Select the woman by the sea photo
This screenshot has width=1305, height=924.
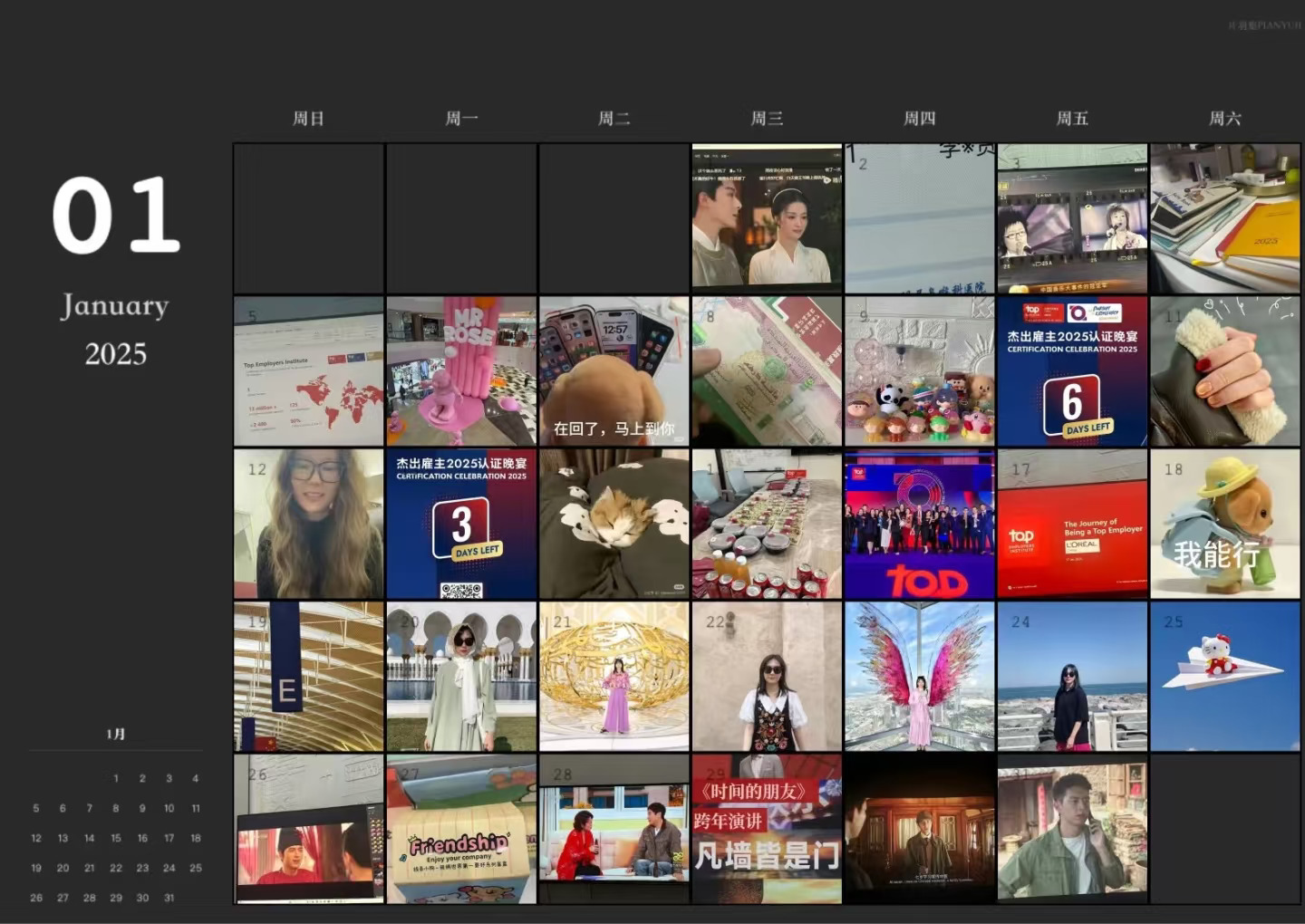(x=1072, y=676)
